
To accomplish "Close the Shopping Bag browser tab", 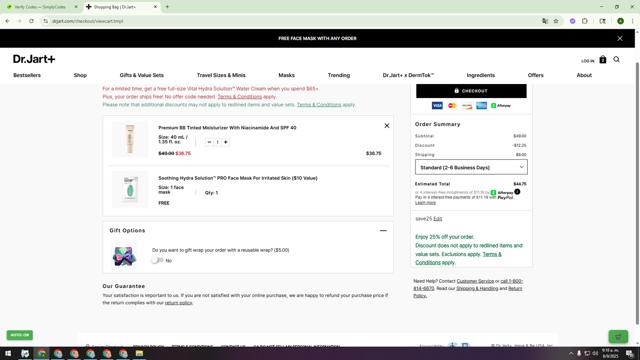I will click(155, 7).
